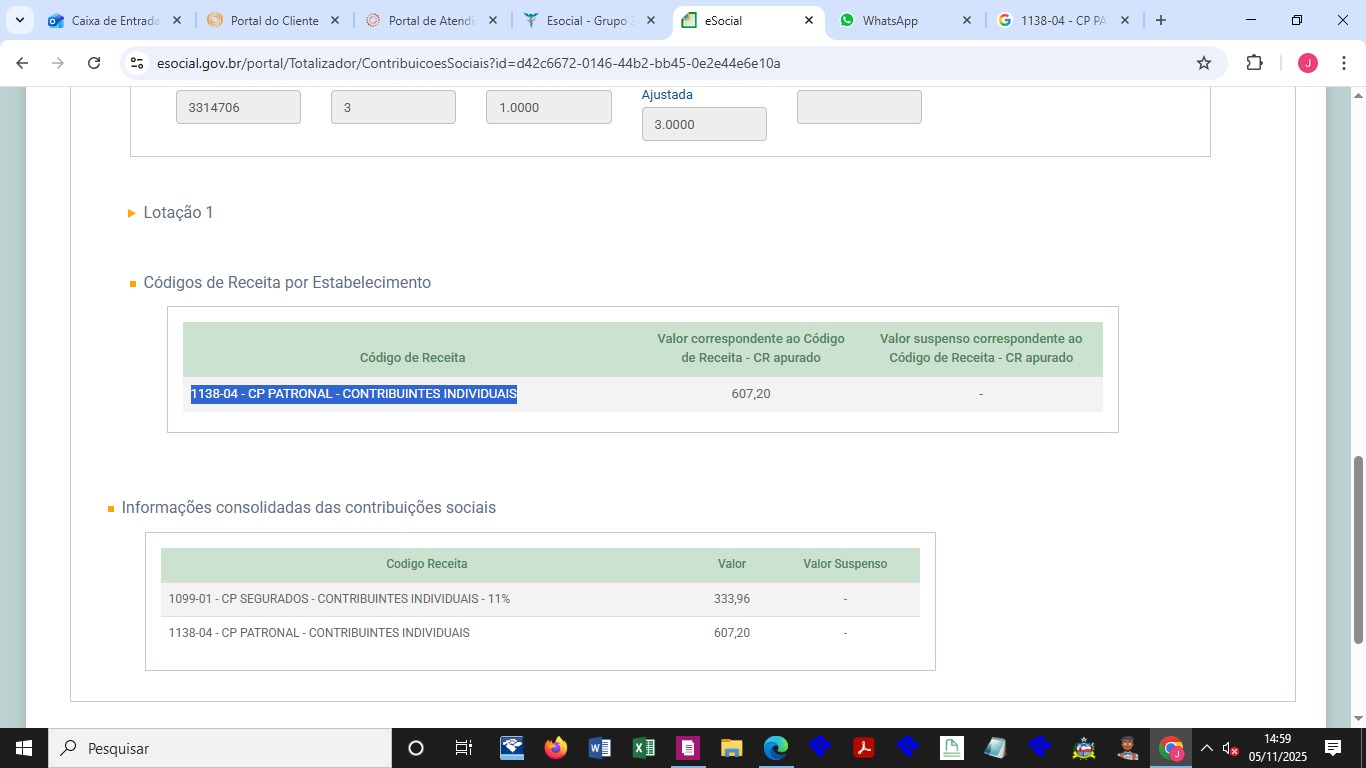Click the page vertical scrollbar thumb

click(1358, 550)
